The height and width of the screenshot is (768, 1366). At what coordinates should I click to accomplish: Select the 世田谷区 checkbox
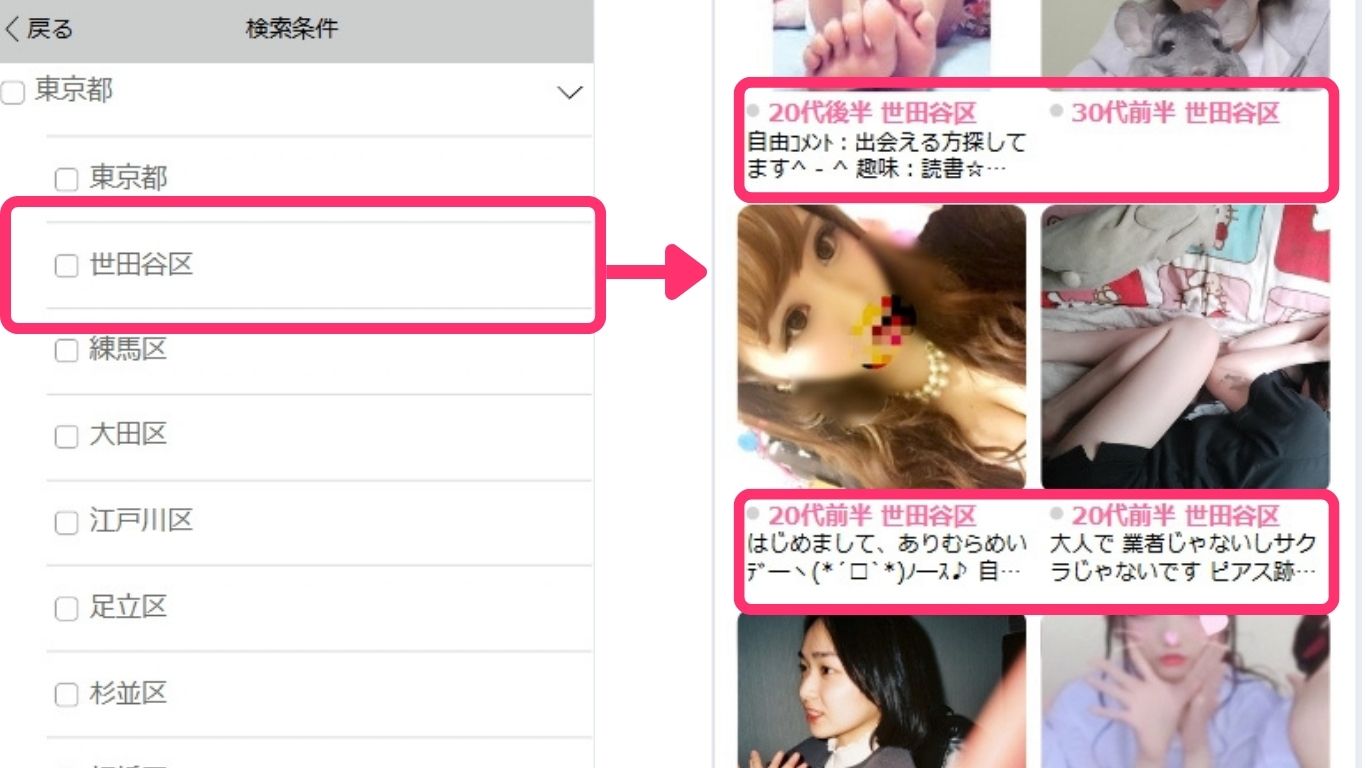[66, 266]
